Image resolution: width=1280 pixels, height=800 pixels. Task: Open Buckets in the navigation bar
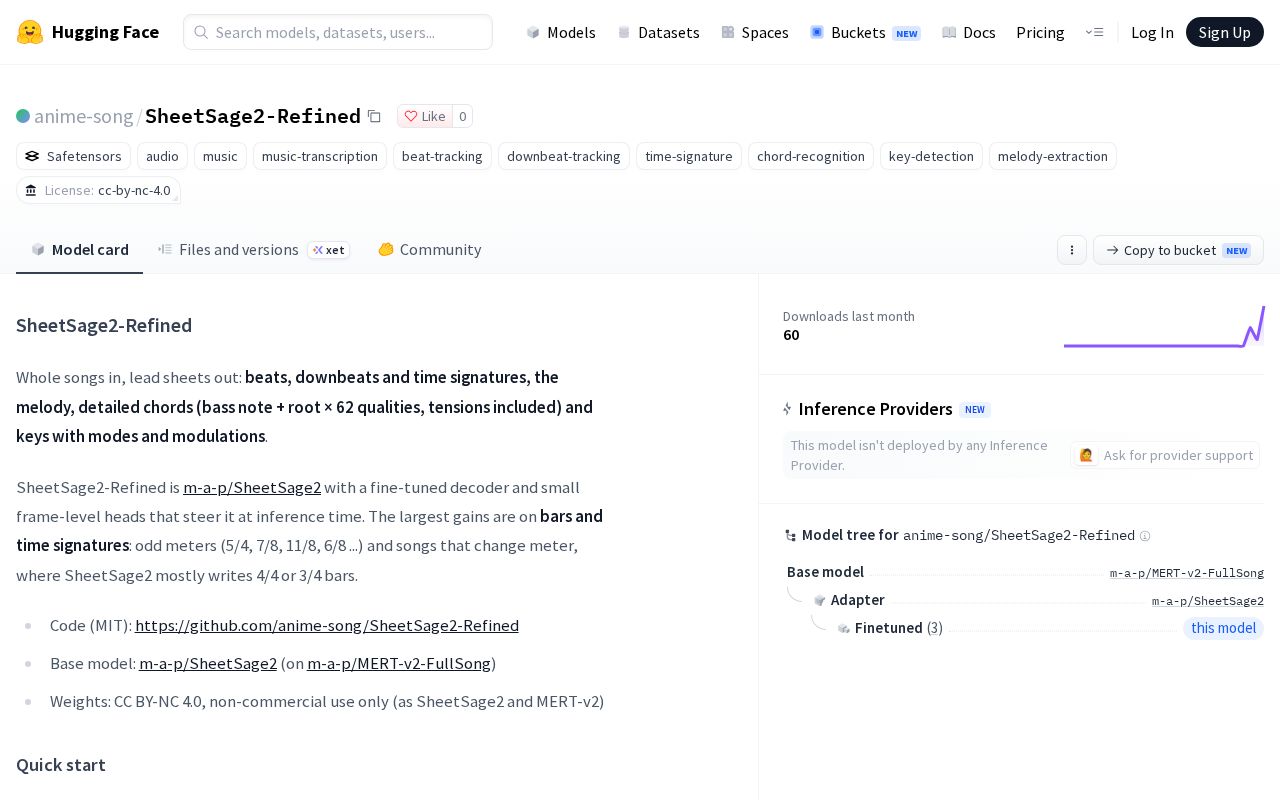tap(865, 32)
